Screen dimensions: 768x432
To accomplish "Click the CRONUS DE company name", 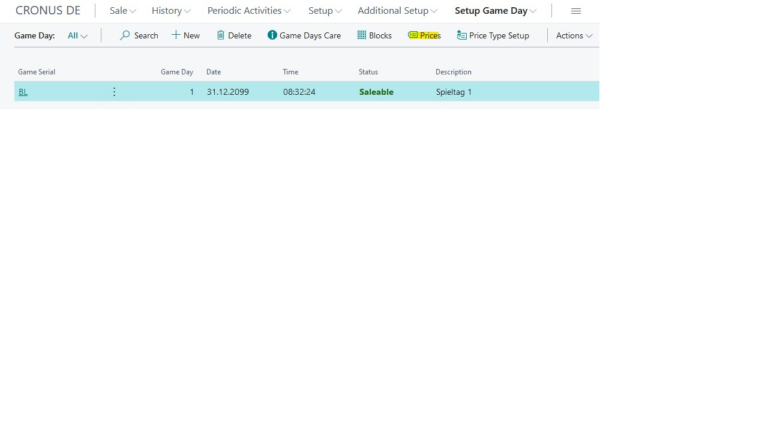I will pyautogui.click(x=48, y=11).
